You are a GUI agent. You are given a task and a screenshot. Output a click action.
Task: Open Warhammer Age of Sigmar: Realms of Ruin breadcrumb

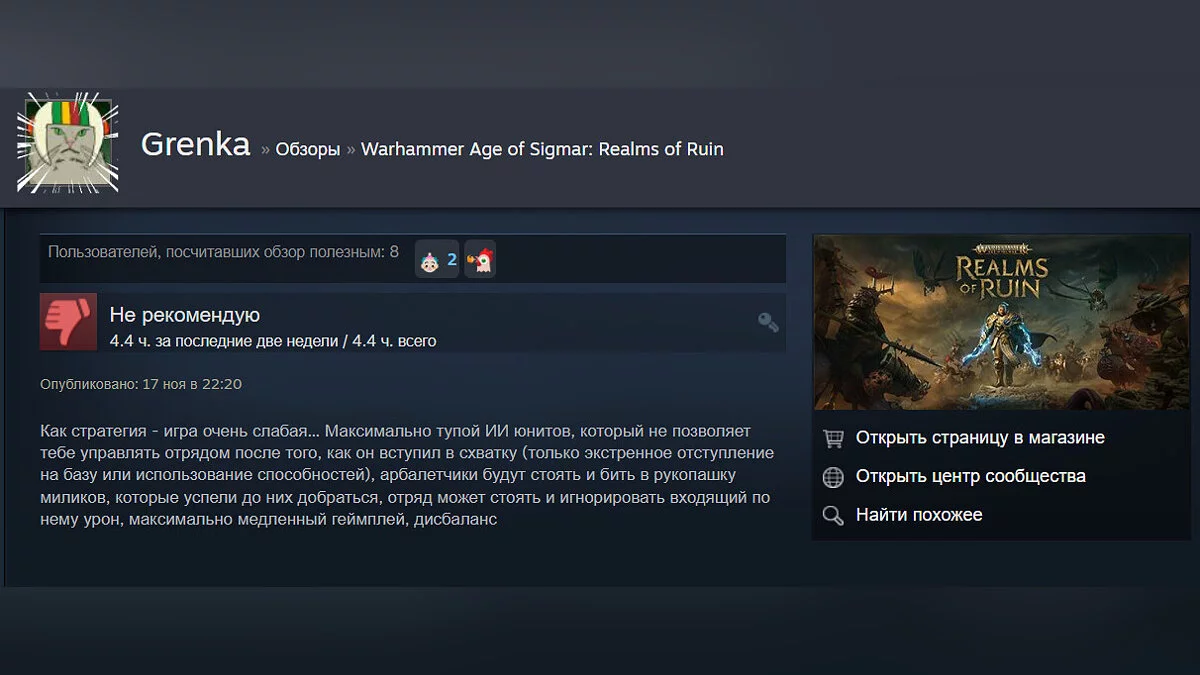pyautogui.click(x=542, y=149)
